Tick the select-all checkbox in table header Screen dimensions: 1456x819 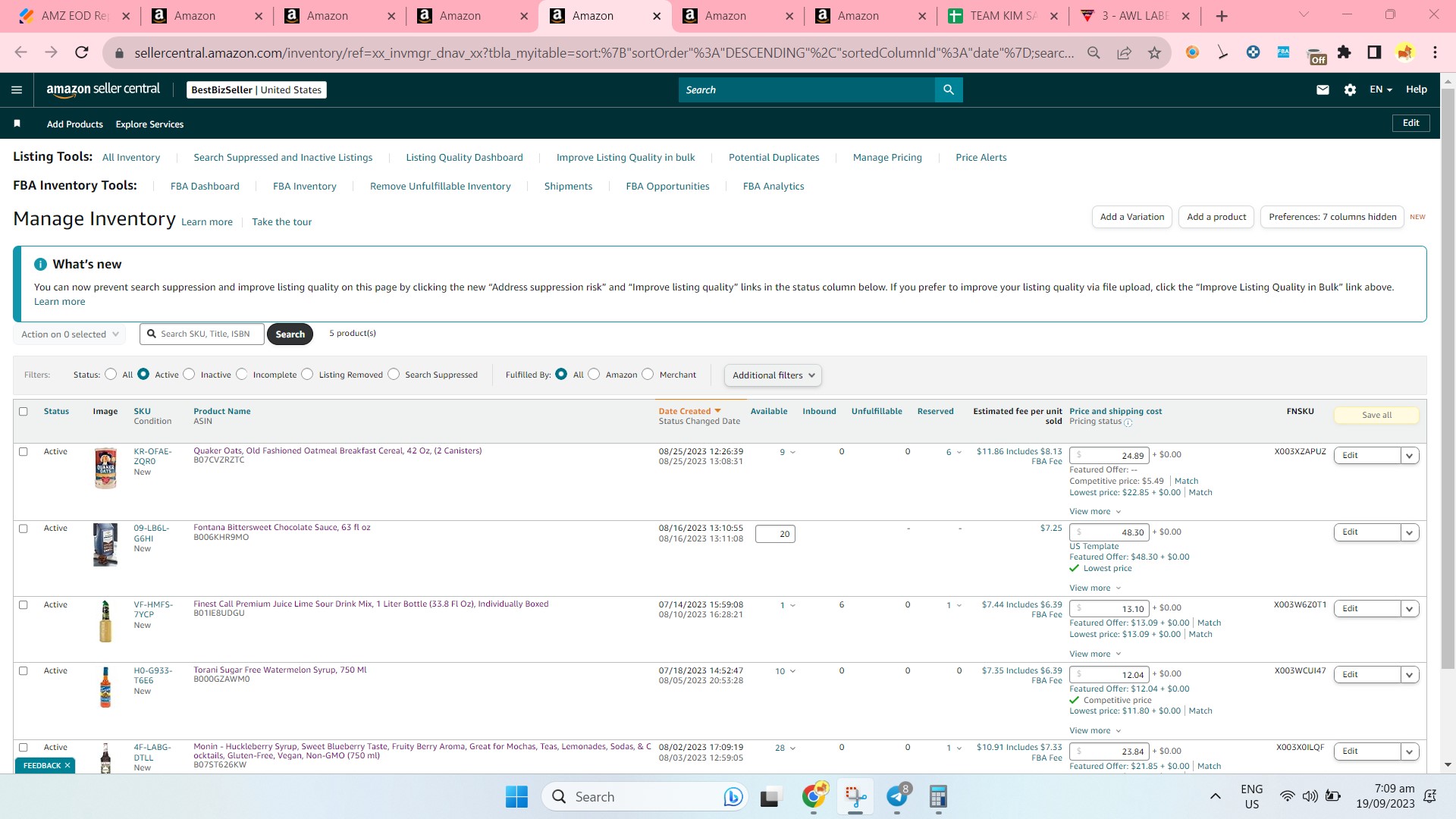pos(23,412)
